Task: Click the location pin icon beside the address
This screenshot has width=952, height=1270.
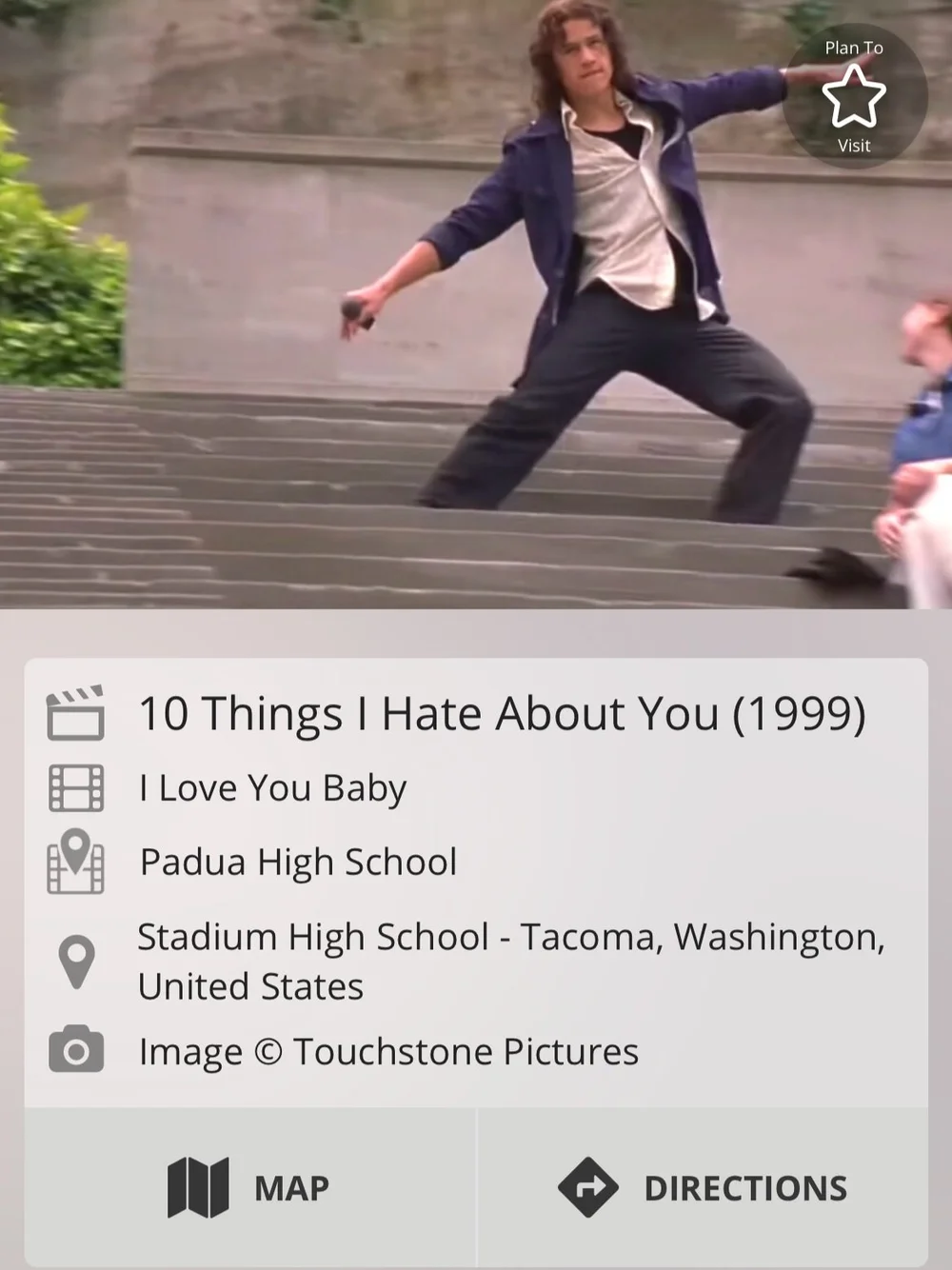Action: pyautogui.click(x=76, y=962)
